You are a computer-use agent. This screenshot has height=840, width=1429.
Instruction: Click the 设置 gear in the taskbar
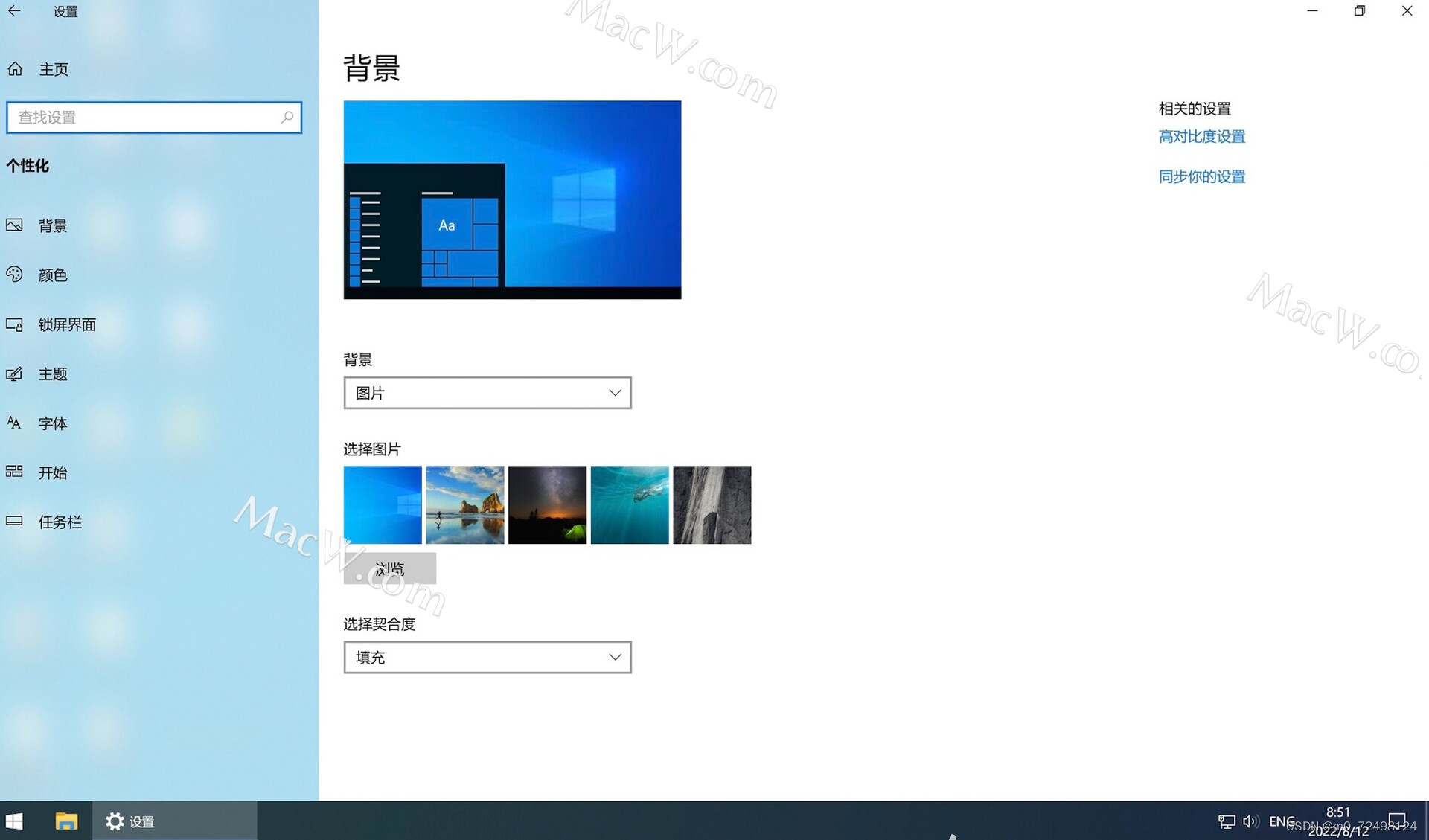[x=115, y=821]
